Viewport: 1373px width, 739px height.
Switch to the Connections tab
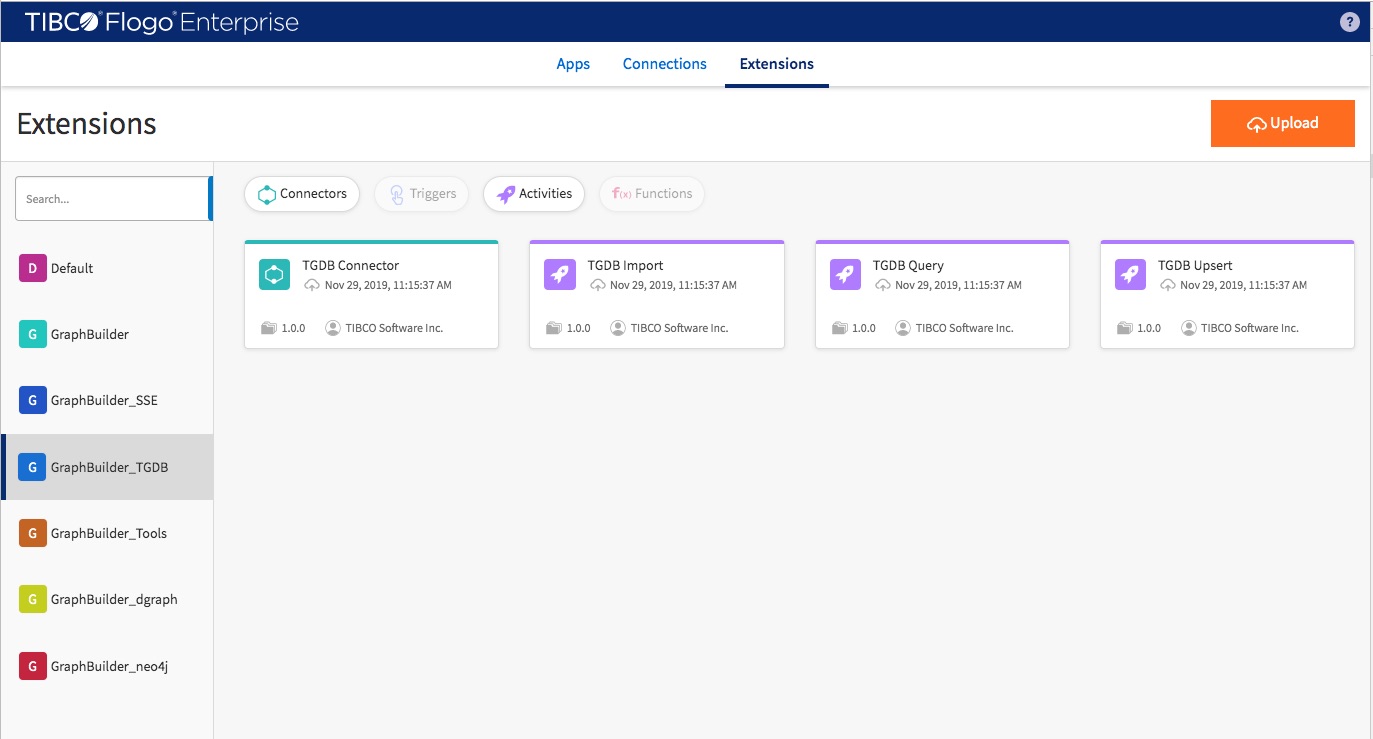point(665,64)
